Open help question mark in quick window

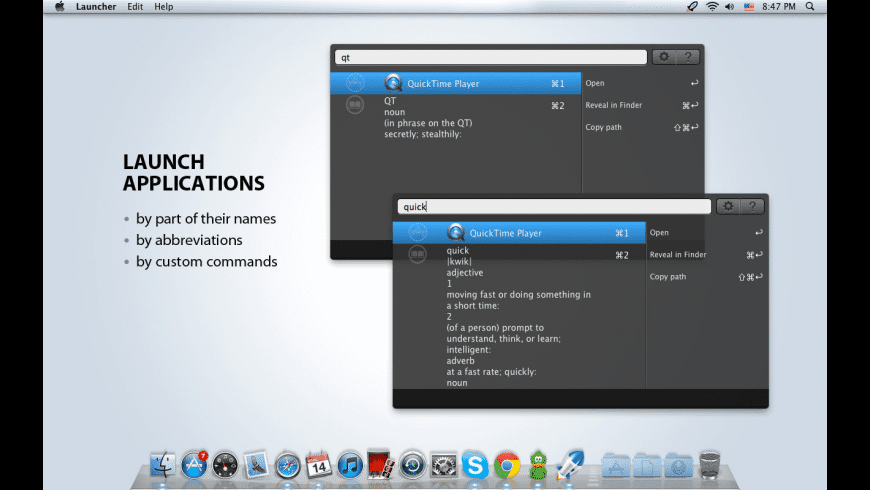[752, 206]
